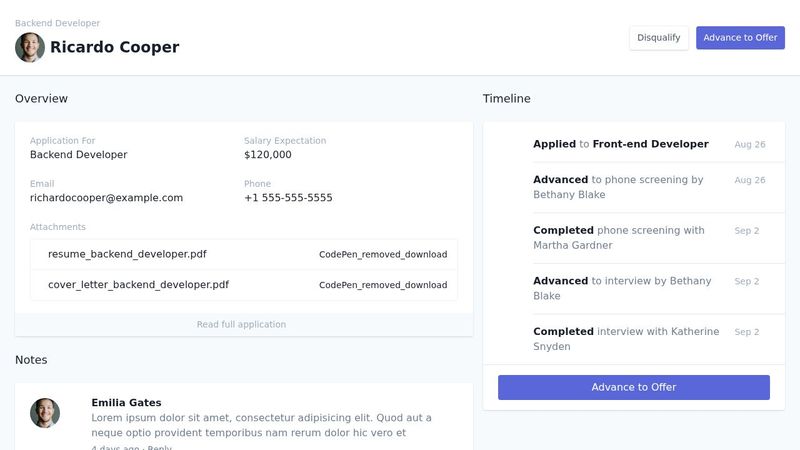Screen dimensions: 800x450
Task: Select the resume_backend_developer.pdf file name
Action: coord(127,255)
